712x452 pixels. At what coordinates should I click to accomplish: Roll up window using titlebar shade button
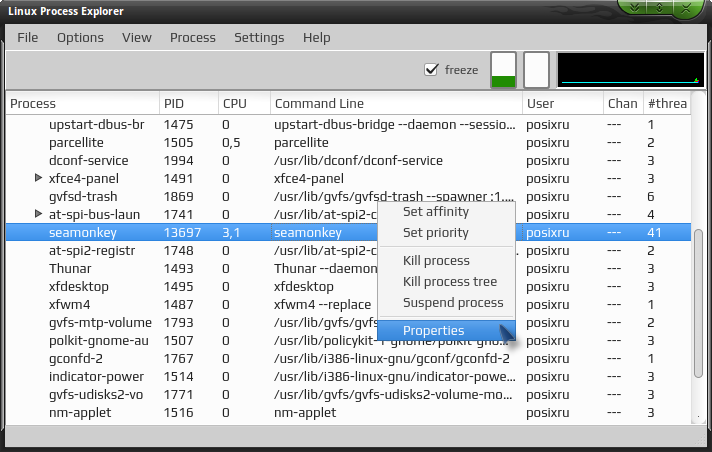pyautogui.click(x=635, y=8)
